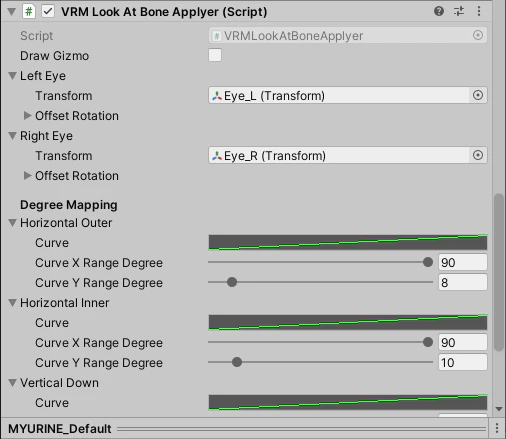Click Horizontal Outer Curve X Range slider

[321, 262]
